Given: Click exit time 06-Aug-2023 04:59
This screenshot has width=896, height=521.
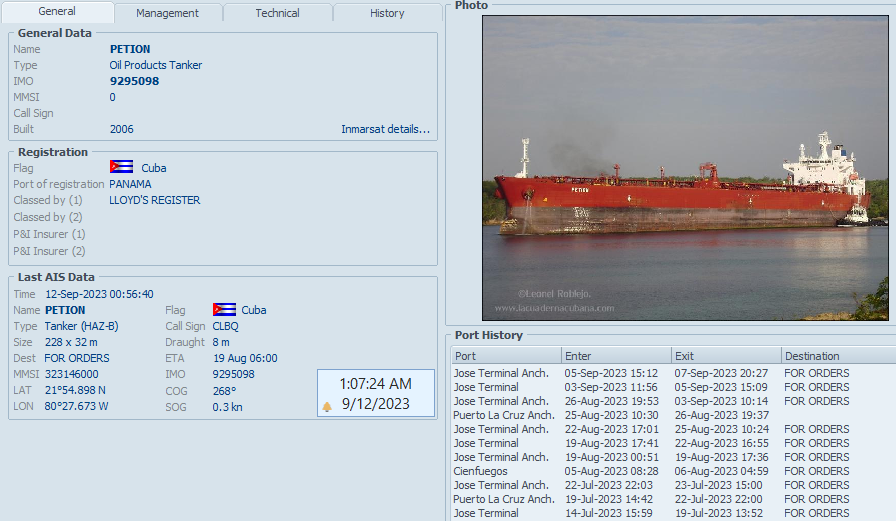Looking at the screenshot, I should (x=721, y=471).
